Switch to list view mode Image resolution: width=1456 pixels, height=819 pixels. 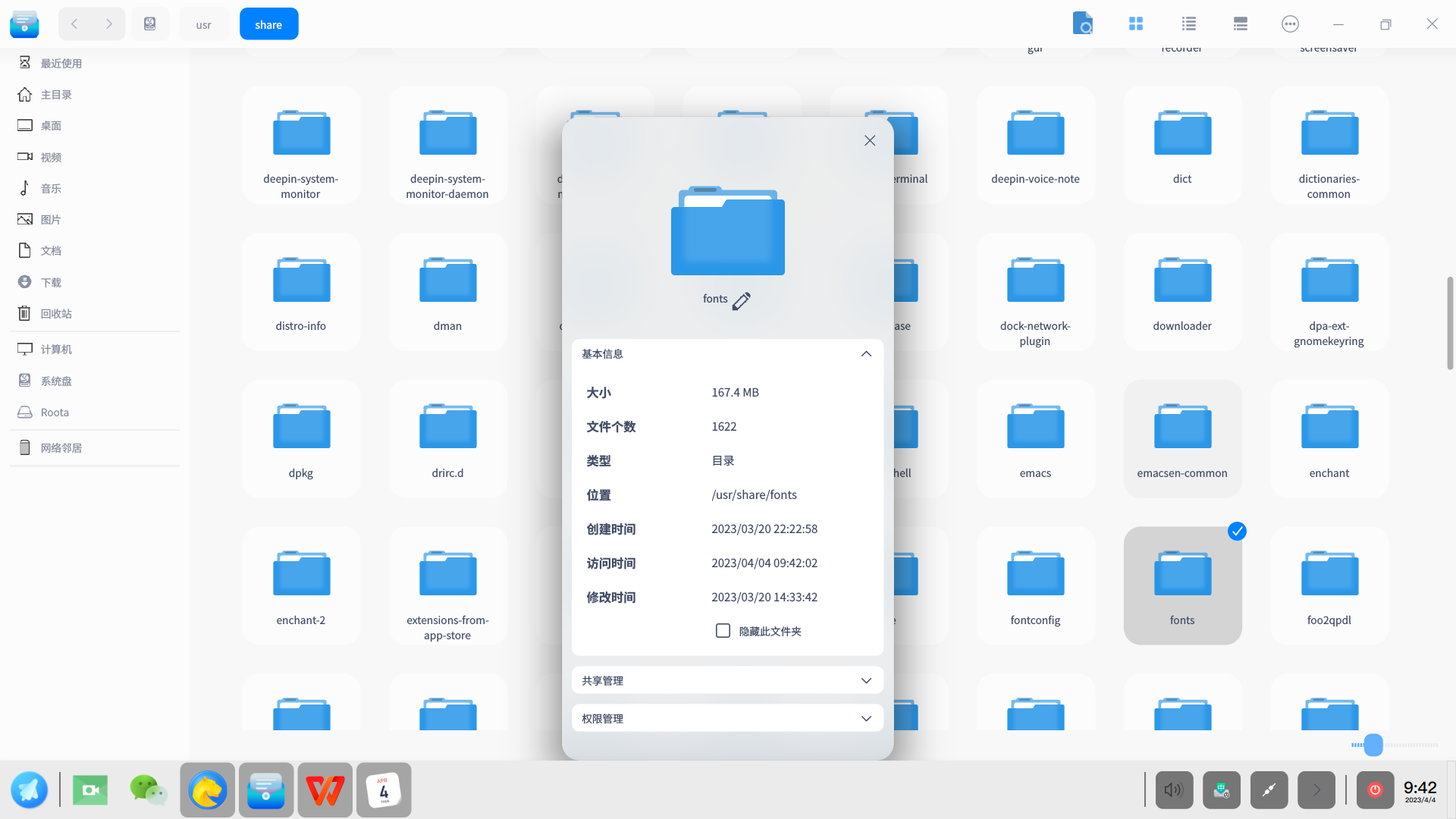pos(1188,24)
